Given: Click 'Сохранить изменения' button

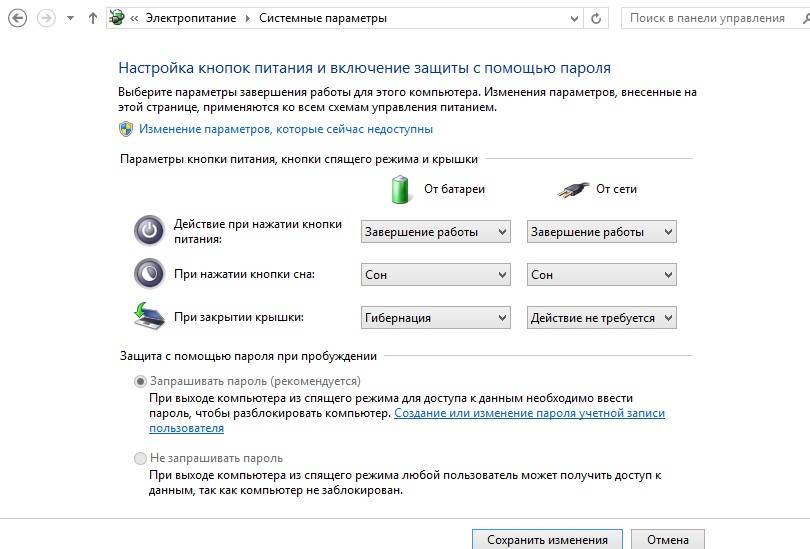Looking at the screenshot, I should click(x=547, y=540).
